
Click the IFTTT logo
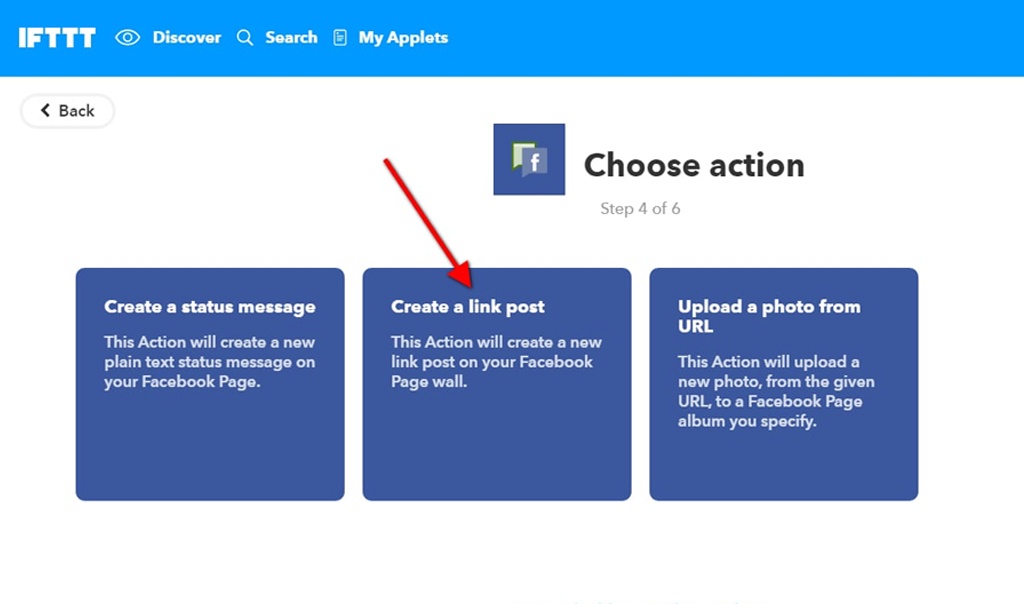[57, 38]
